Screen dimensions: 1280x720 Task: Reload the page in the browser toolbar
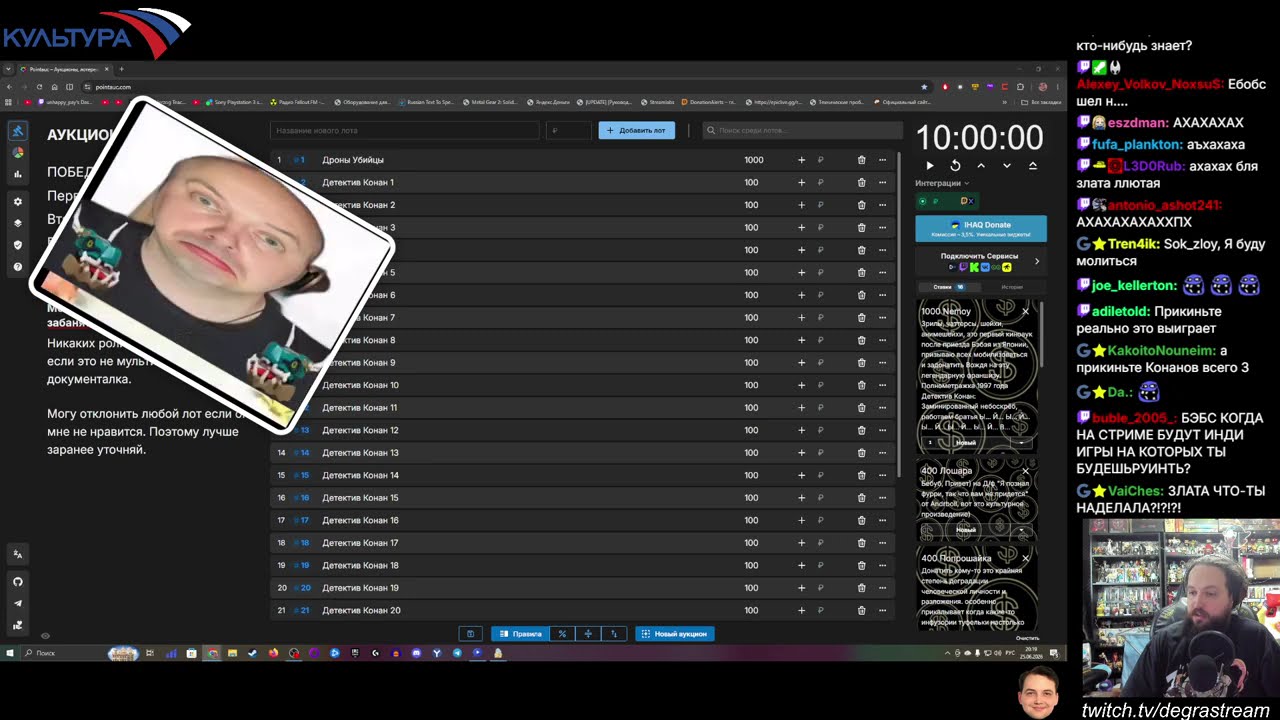click(41, 87)
